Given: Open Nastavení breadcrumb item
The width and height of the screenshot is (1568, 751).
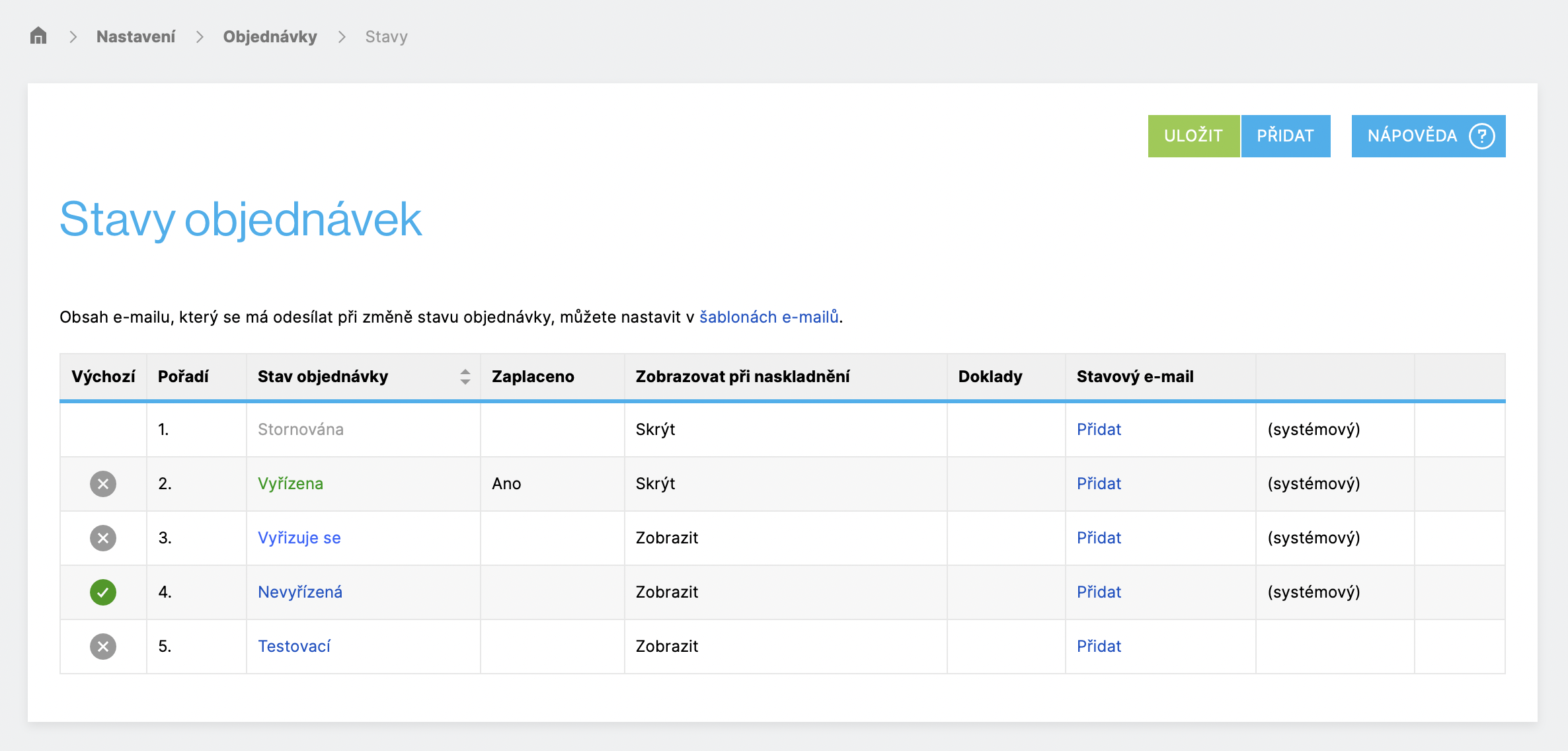Looking at the screenshot, I should click(136, 36).
